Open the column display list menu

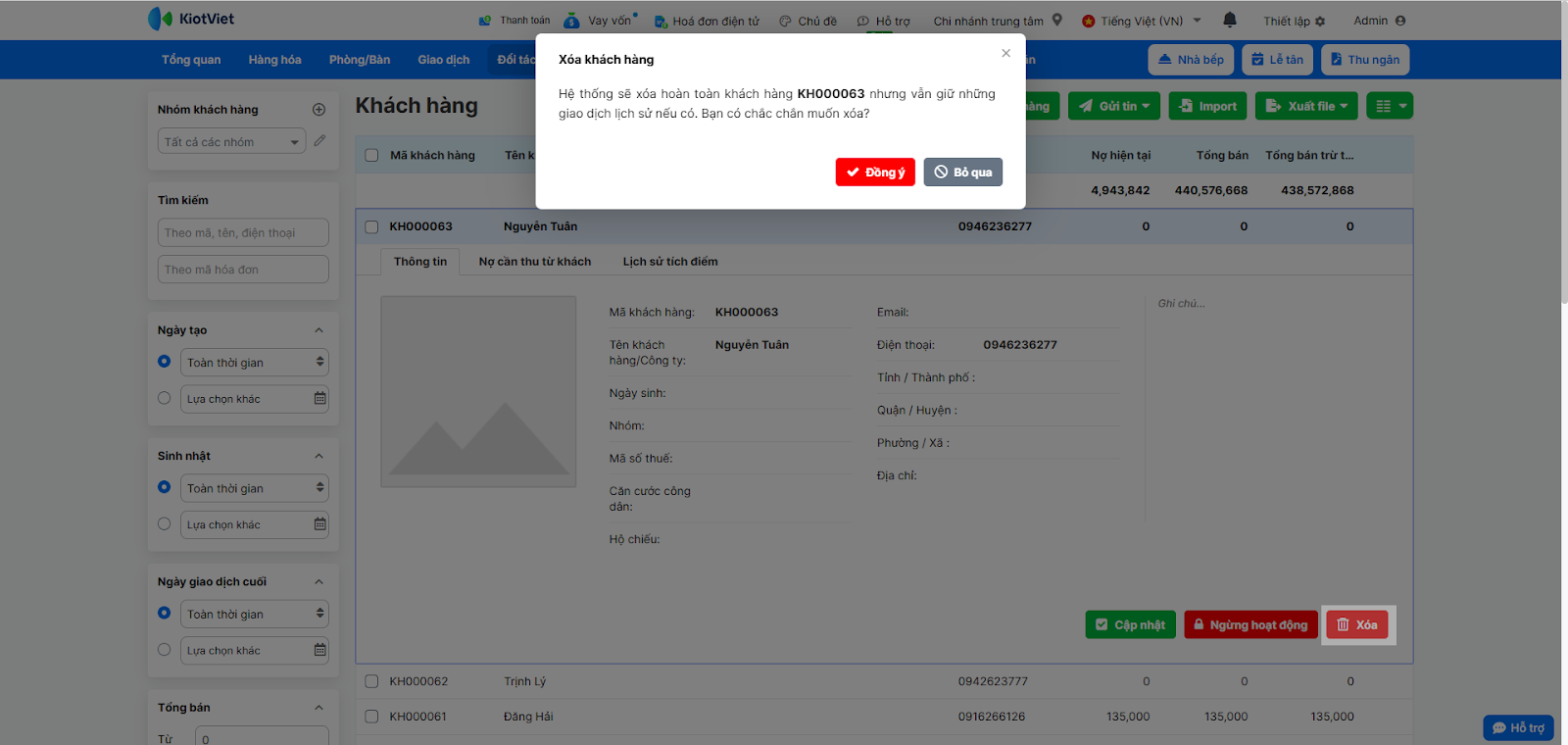click(x=1392, y=106)
